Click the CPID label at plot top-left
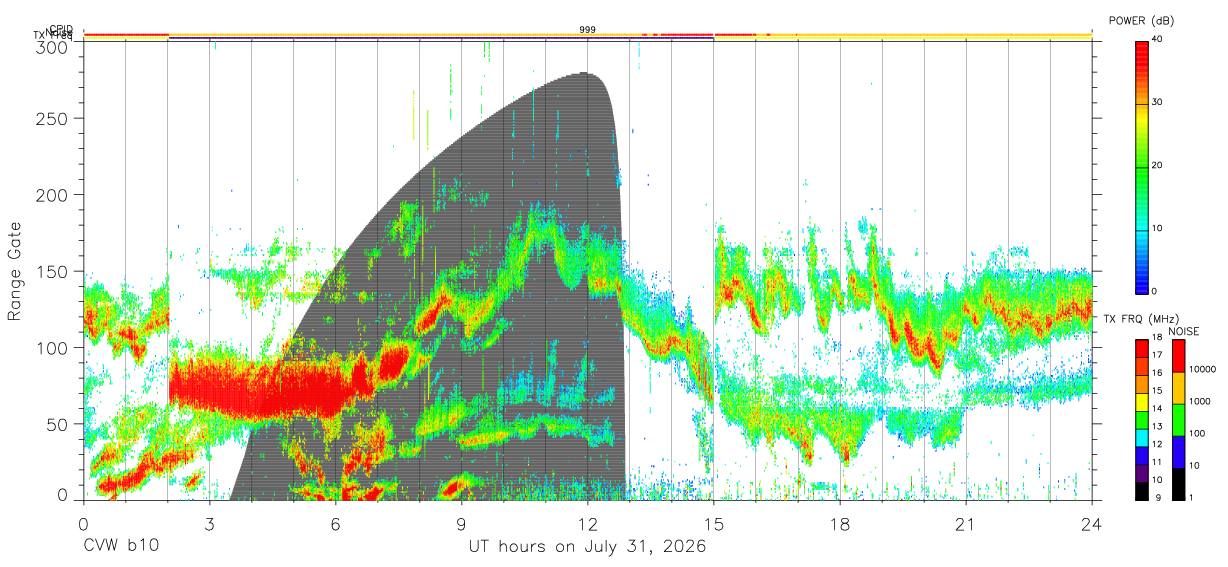 pos(60,29)
